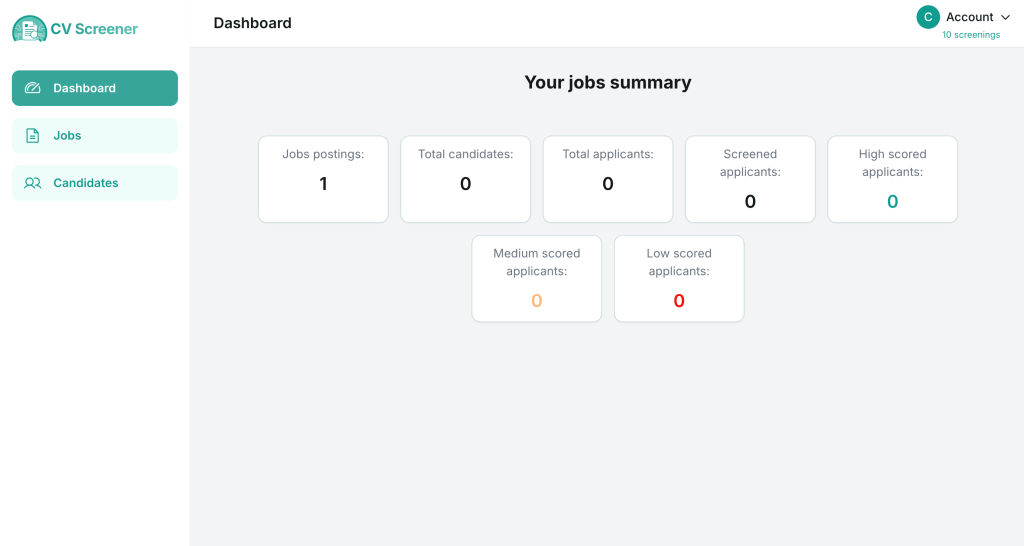Click the Jobs postings summary card
The image size is (1024, 546).
tap(323, 179)
